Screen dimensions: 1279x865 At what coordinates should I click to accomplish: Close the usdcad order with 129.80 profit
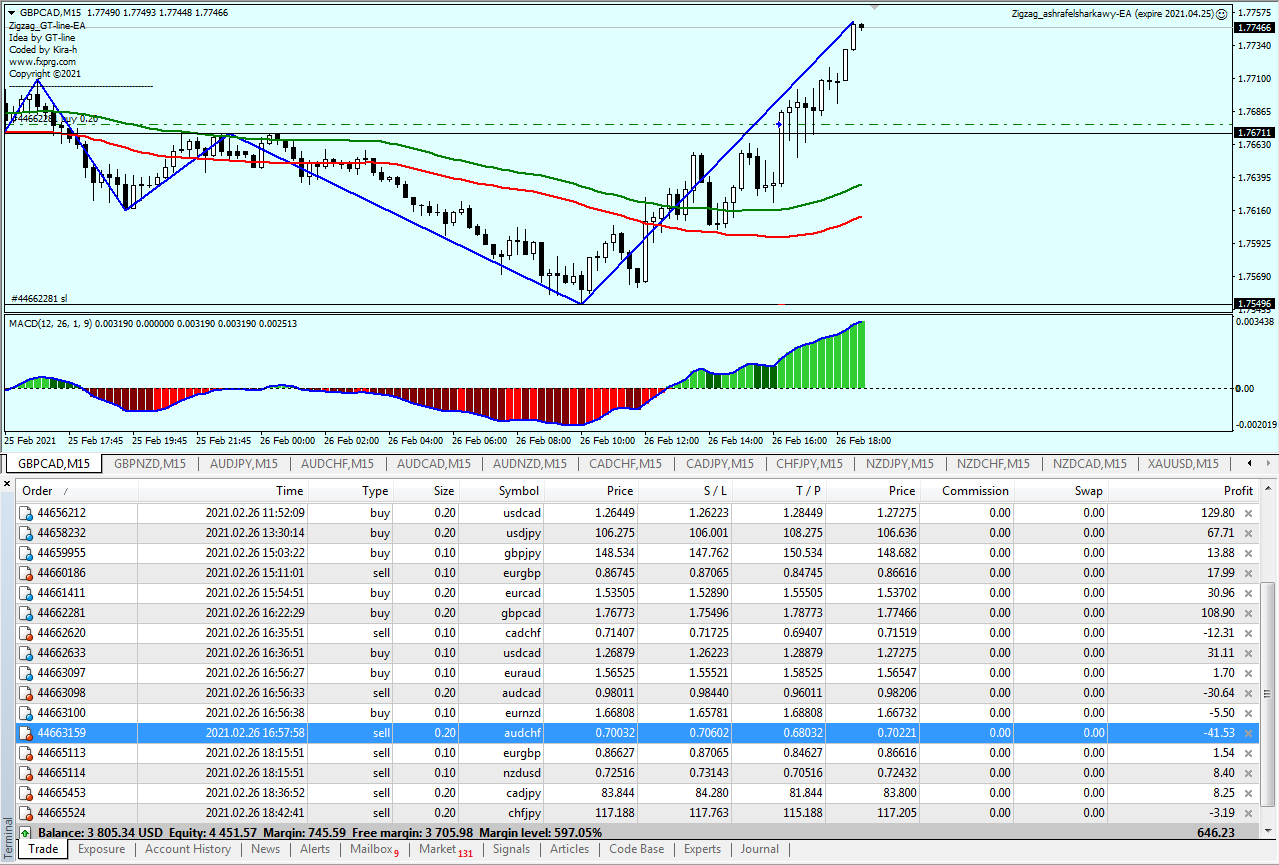click(1248, 513)
